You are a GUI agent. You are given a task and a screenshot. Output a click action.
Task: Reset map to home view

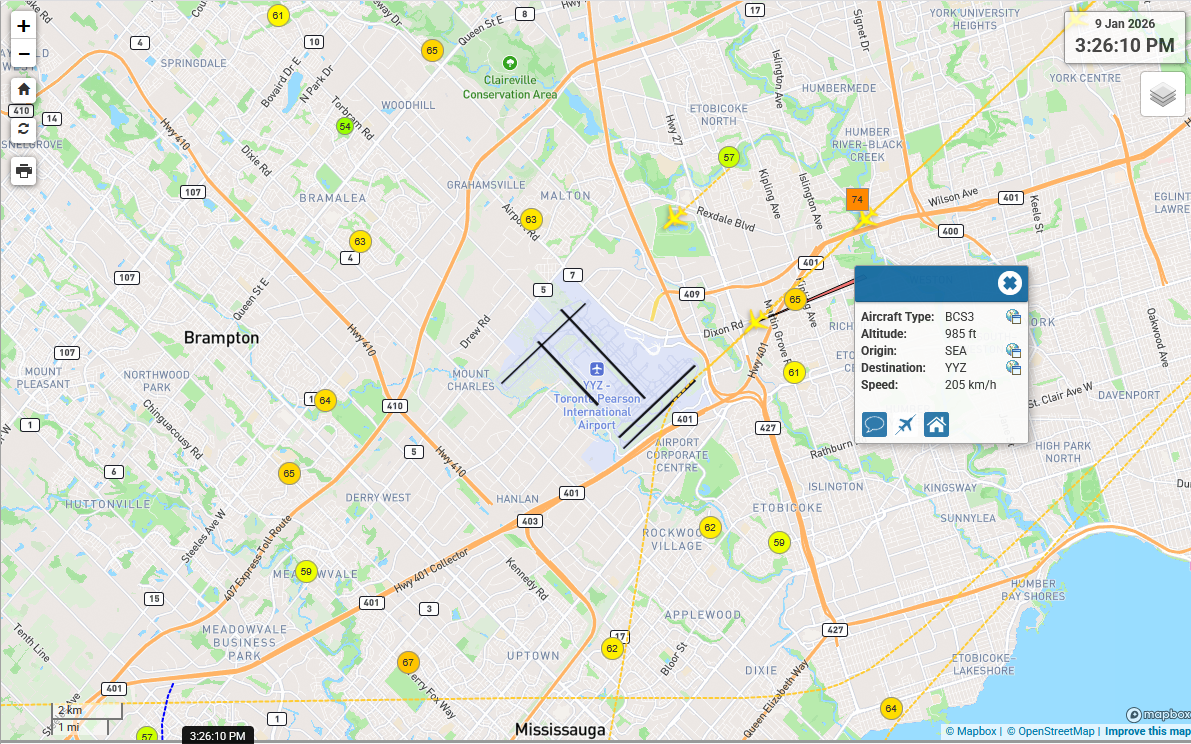pos(24,89)
